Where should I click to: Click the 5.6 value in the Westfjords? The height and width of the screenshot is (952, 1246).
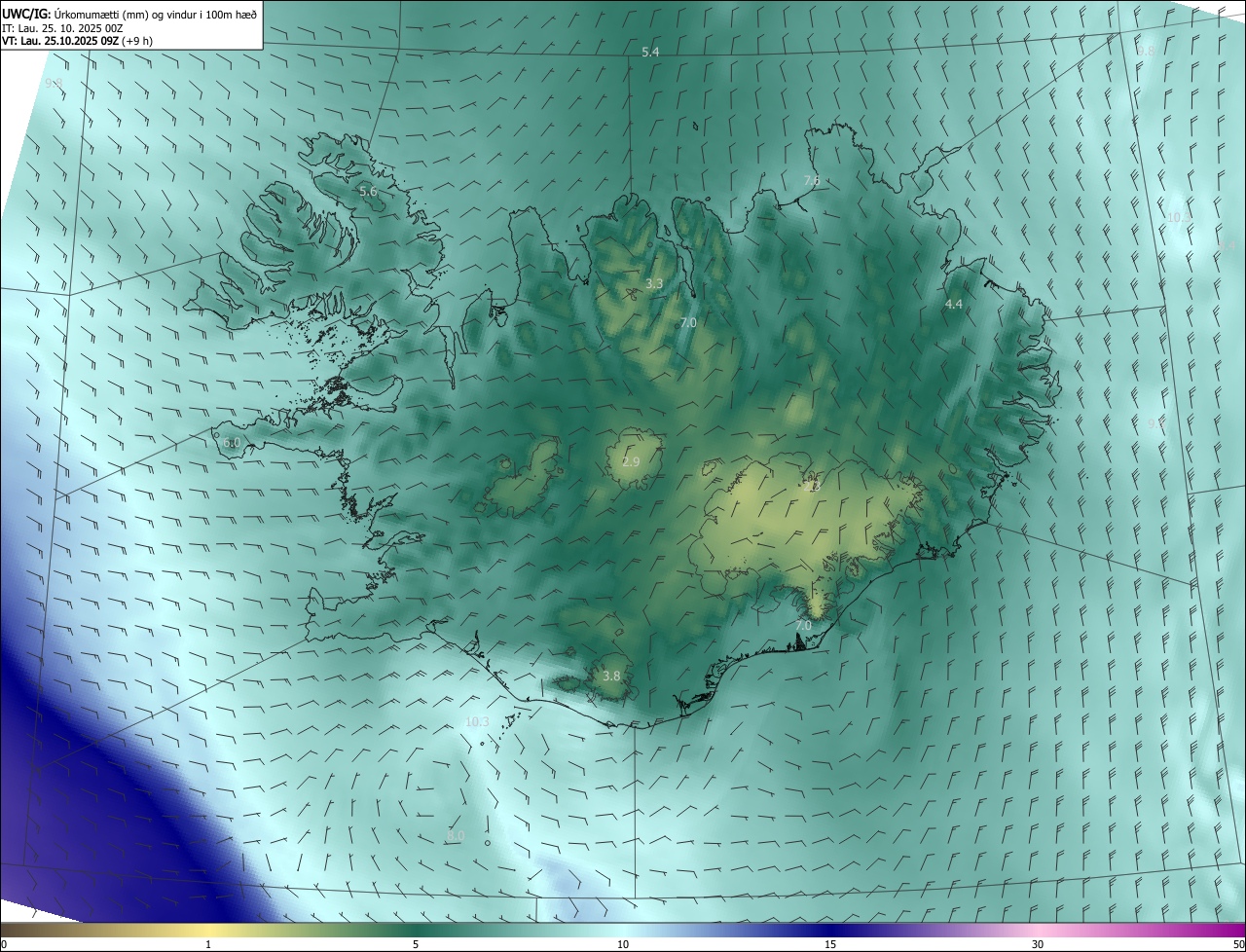point(368,192)
